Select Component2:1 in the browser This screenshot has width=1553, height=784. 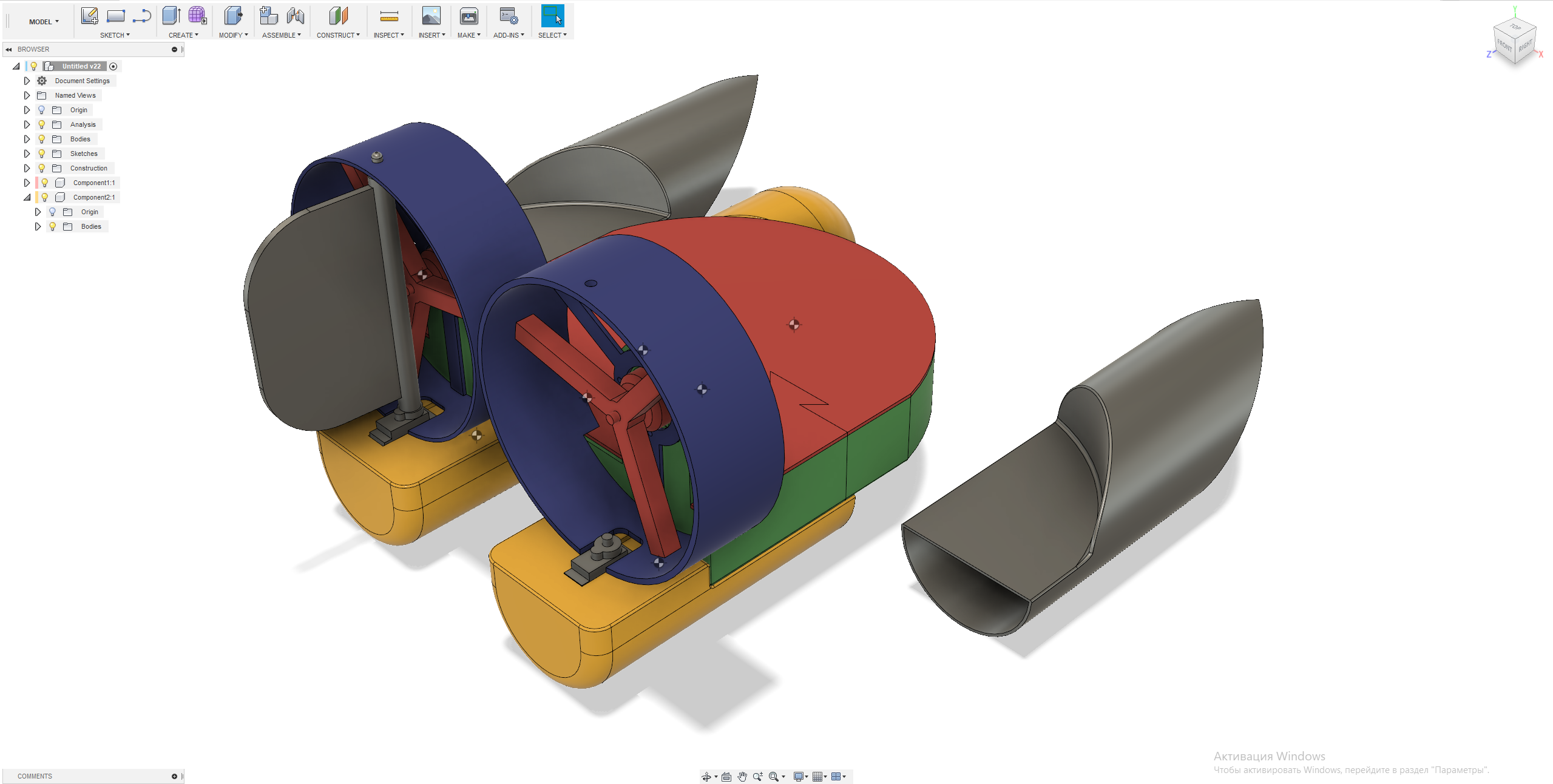(x=94, y=197)
